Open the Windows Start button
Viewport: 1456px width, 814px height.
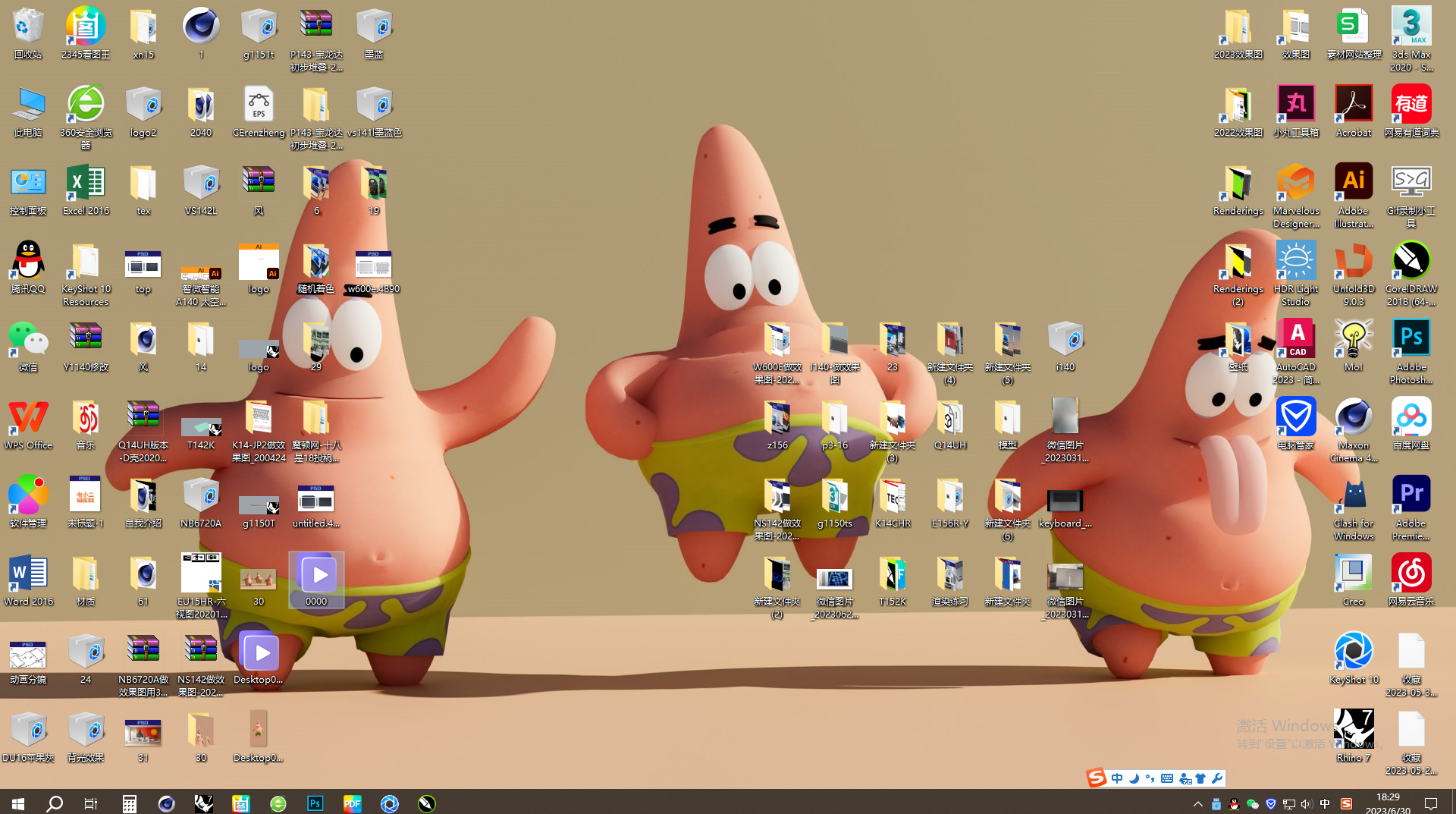click(18, 803)
